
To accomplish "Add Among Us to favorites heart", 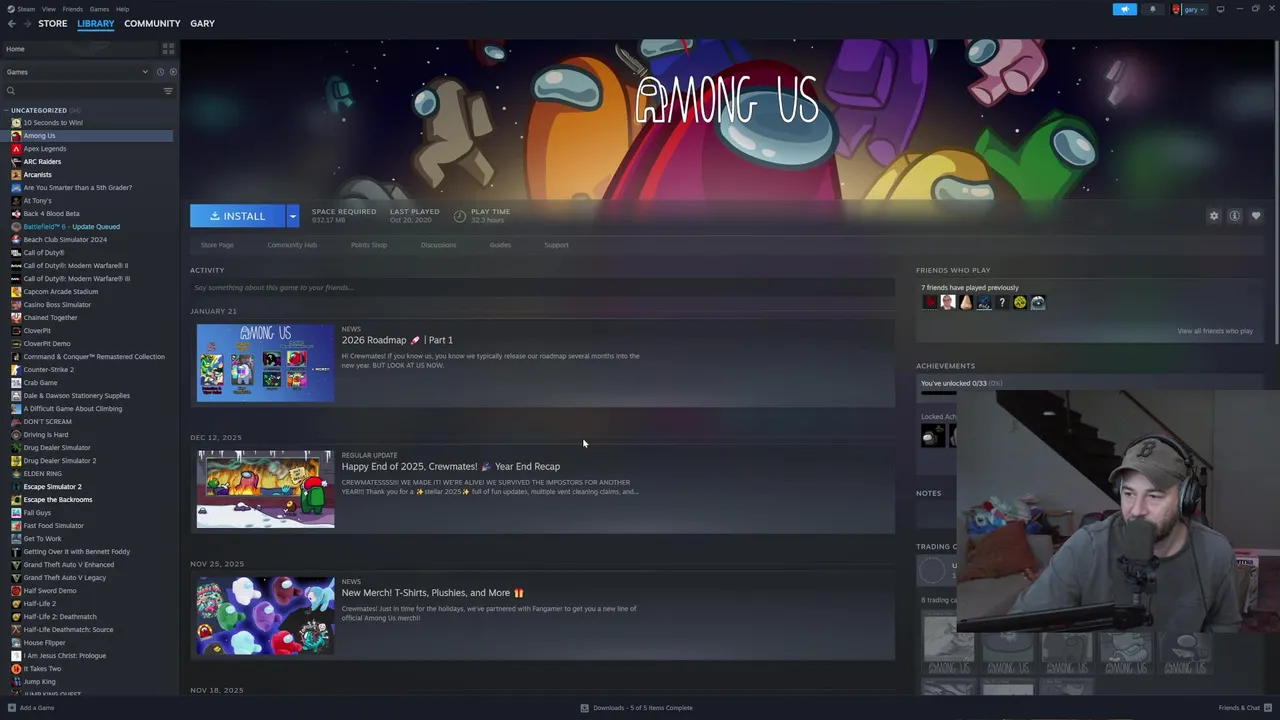I will click(1256, 216).
